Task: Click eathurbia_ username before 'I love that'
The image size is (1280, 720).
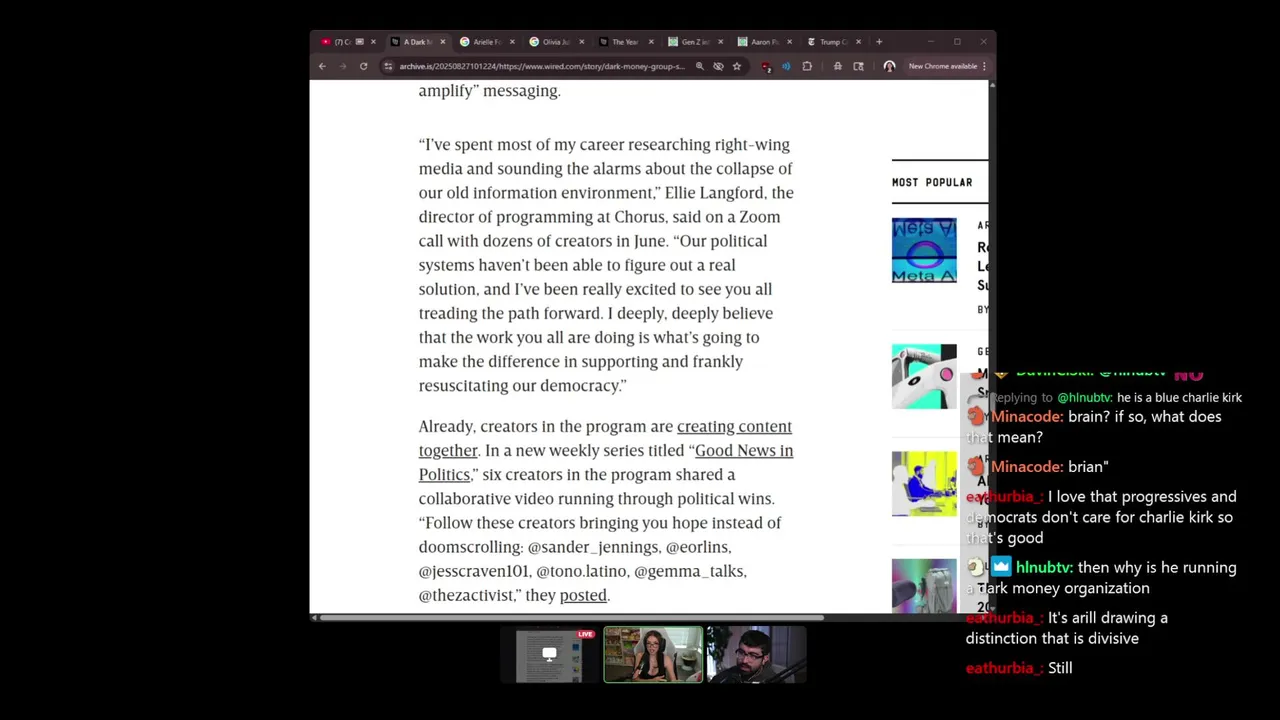Action: [x=1005, y=497]
